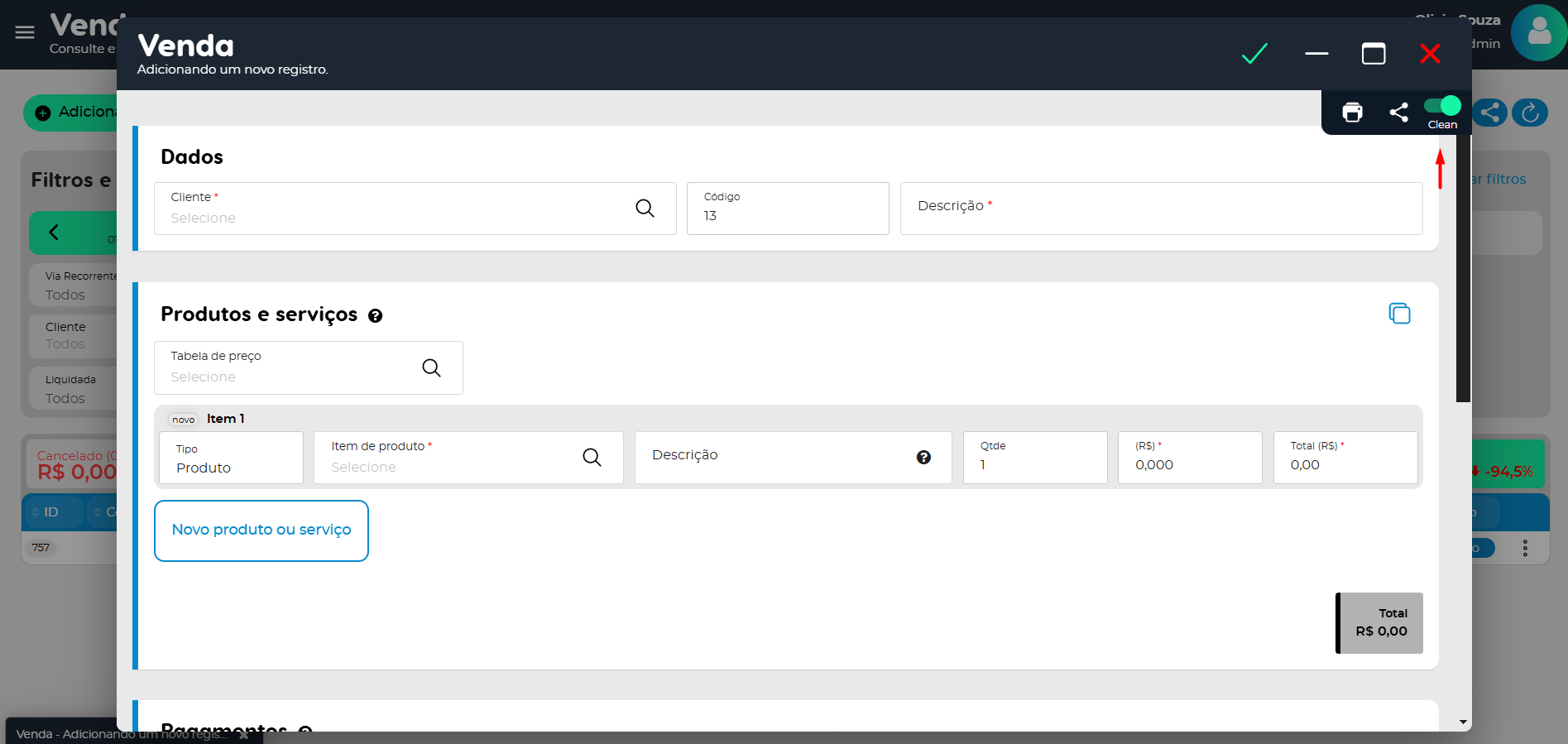
Task: Minimize the Venda dialog window
Action: coord(1316,54)
